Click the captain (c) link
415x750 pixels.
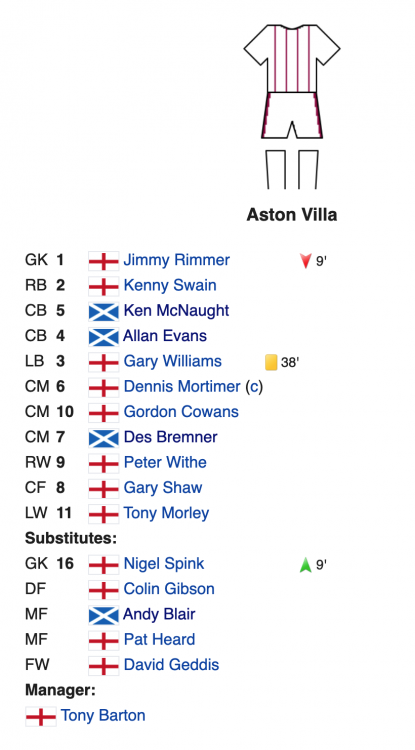tap(254, 387)
